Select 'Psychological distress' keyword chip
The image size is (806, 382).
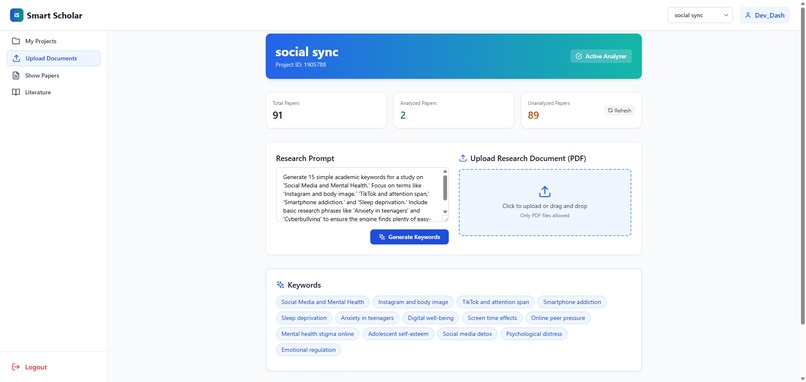[x=534, y=334]
